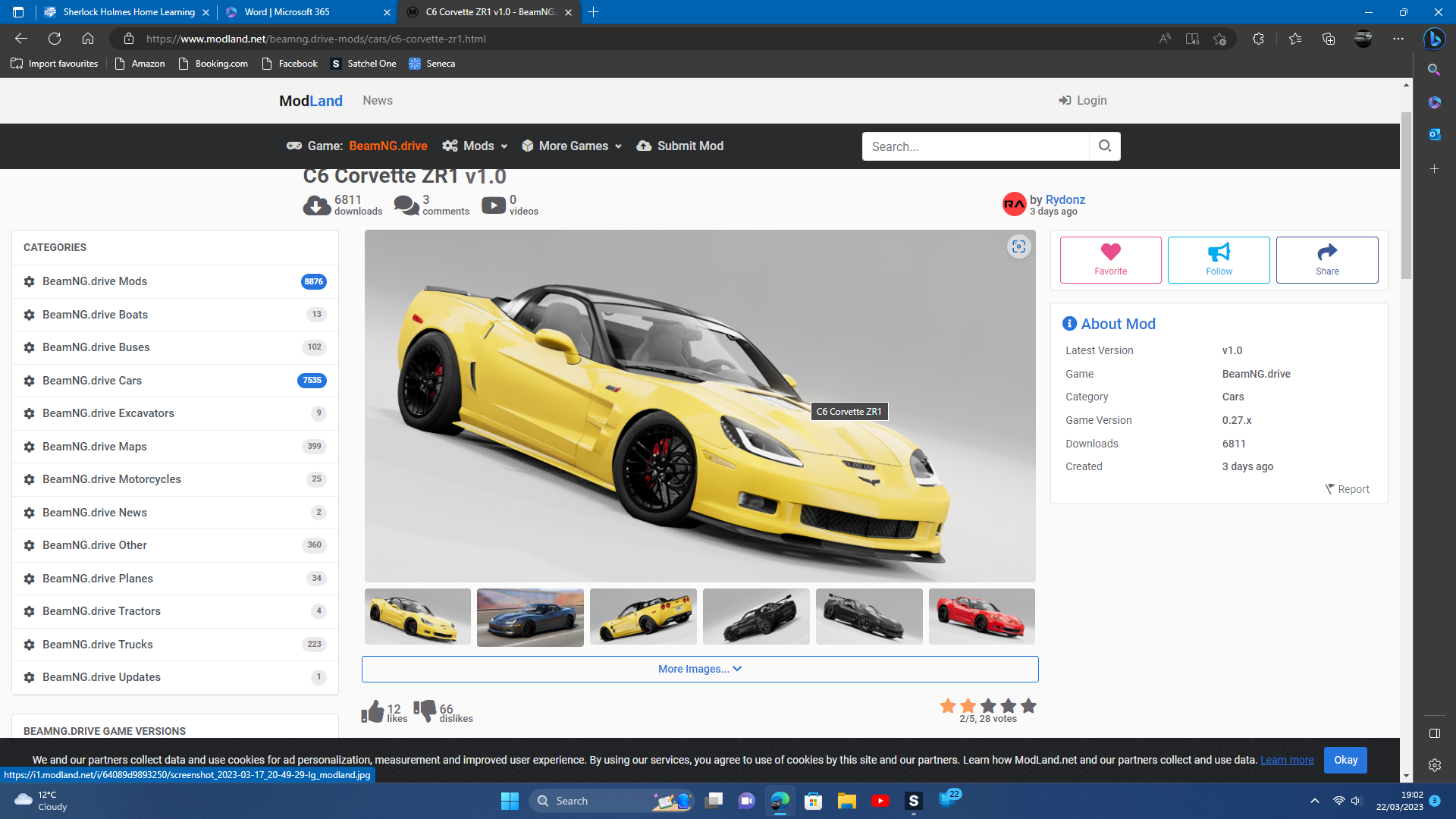Open BeamNG.drive Cars category
This screenshot has width=1456, height=819.
(175, 381)
